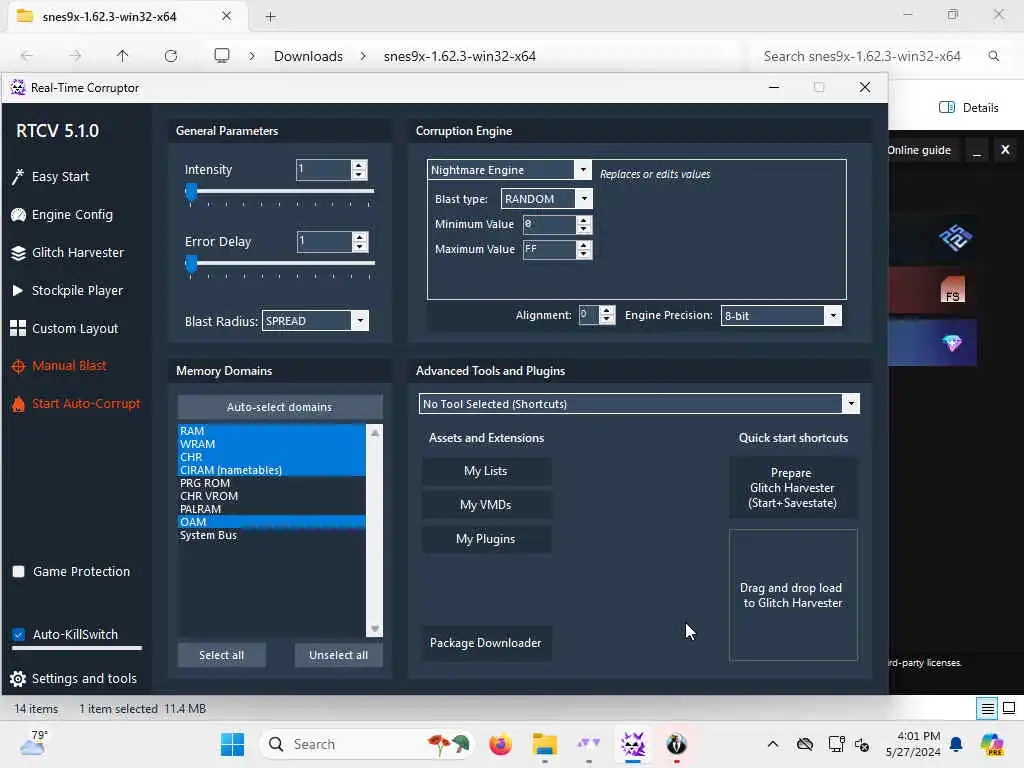
Task: Open My Lists
Action: [x=486, y=472]
